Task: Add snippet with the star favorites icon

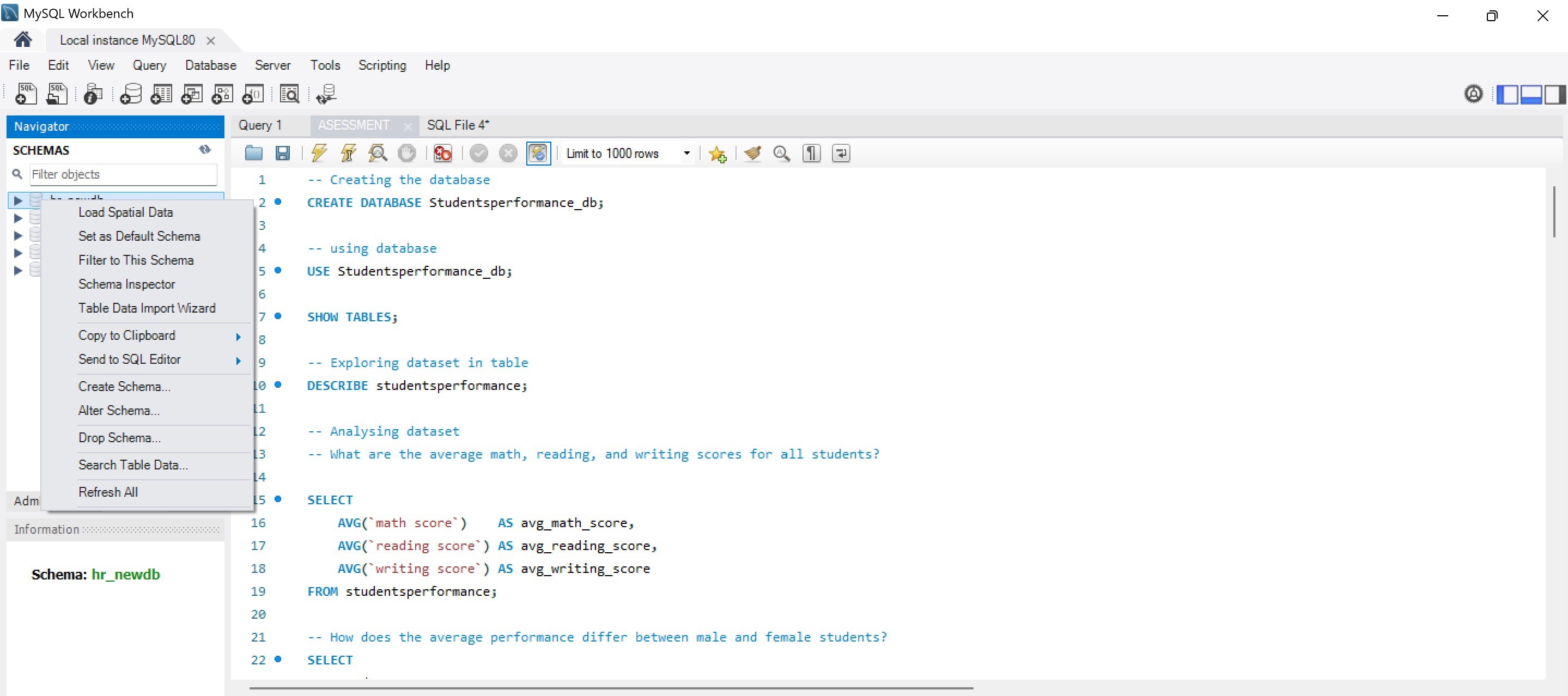Action: (717, 154)
